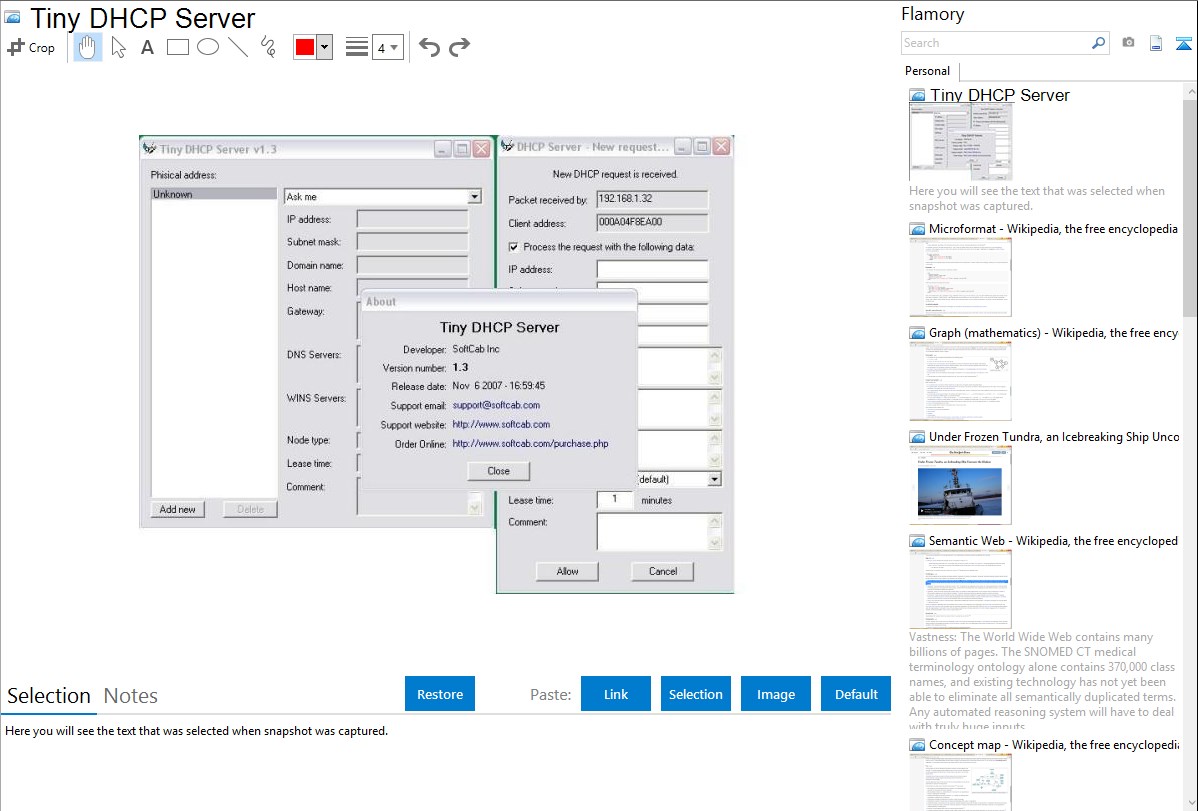Screen dimensions: 1198x811
Task: Choose the arrow pointer tool
Action: pos(118,47)
